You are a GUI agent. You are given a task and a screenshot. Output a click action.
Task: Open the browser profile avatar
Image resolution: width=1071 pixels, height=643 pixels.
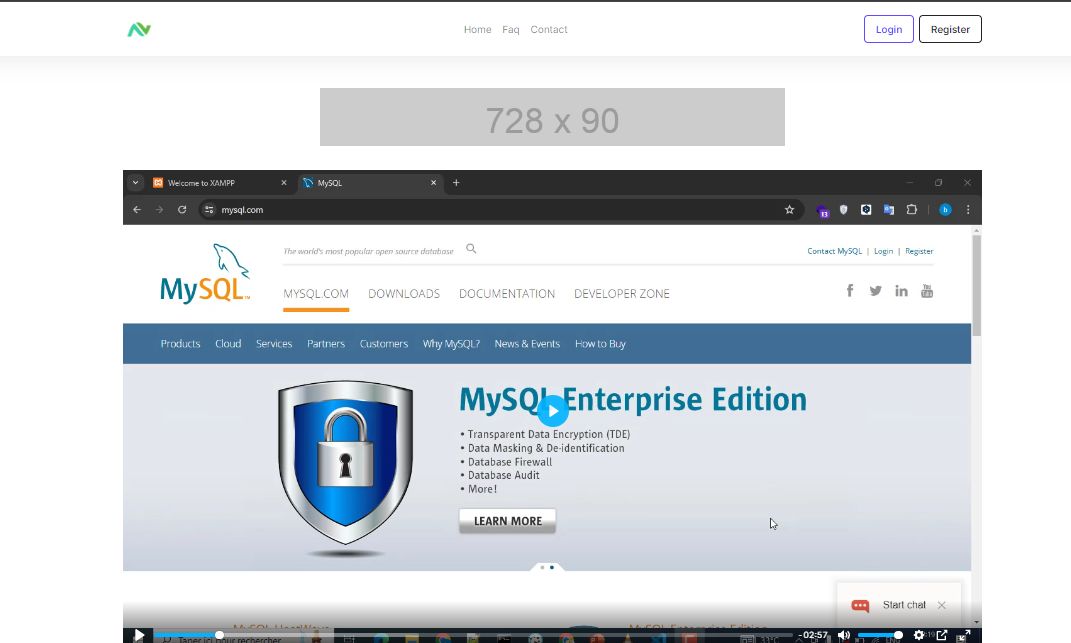point(945,210)
